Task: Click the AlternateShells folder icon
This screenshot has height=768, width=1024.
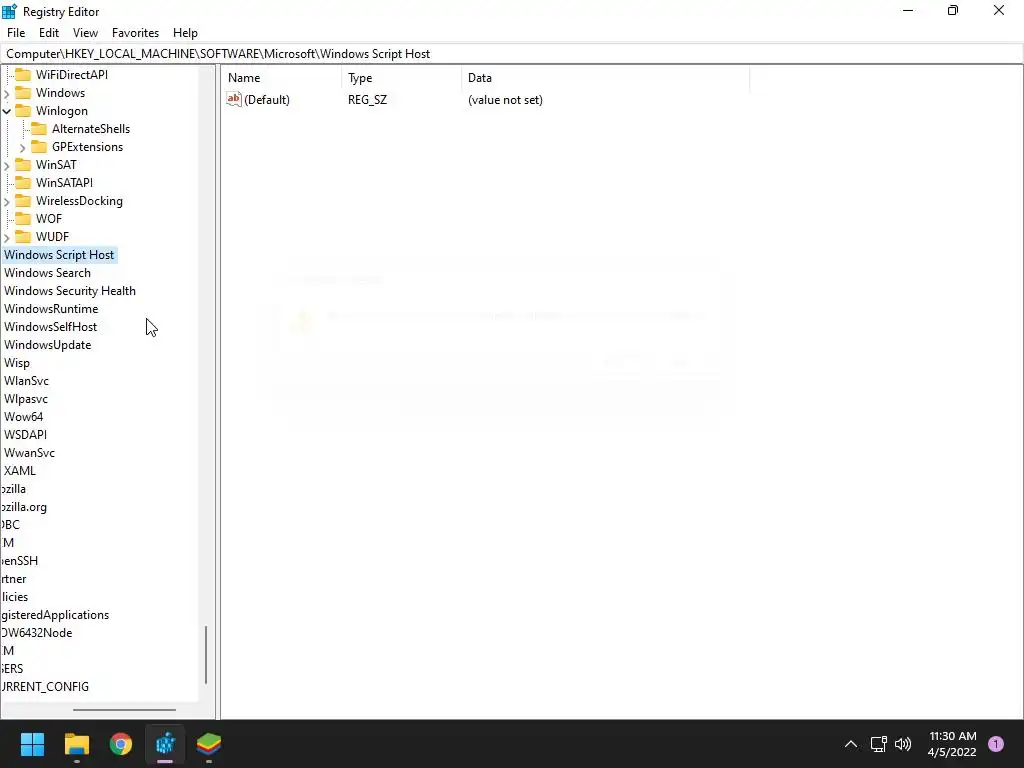Action: point(39,129)
